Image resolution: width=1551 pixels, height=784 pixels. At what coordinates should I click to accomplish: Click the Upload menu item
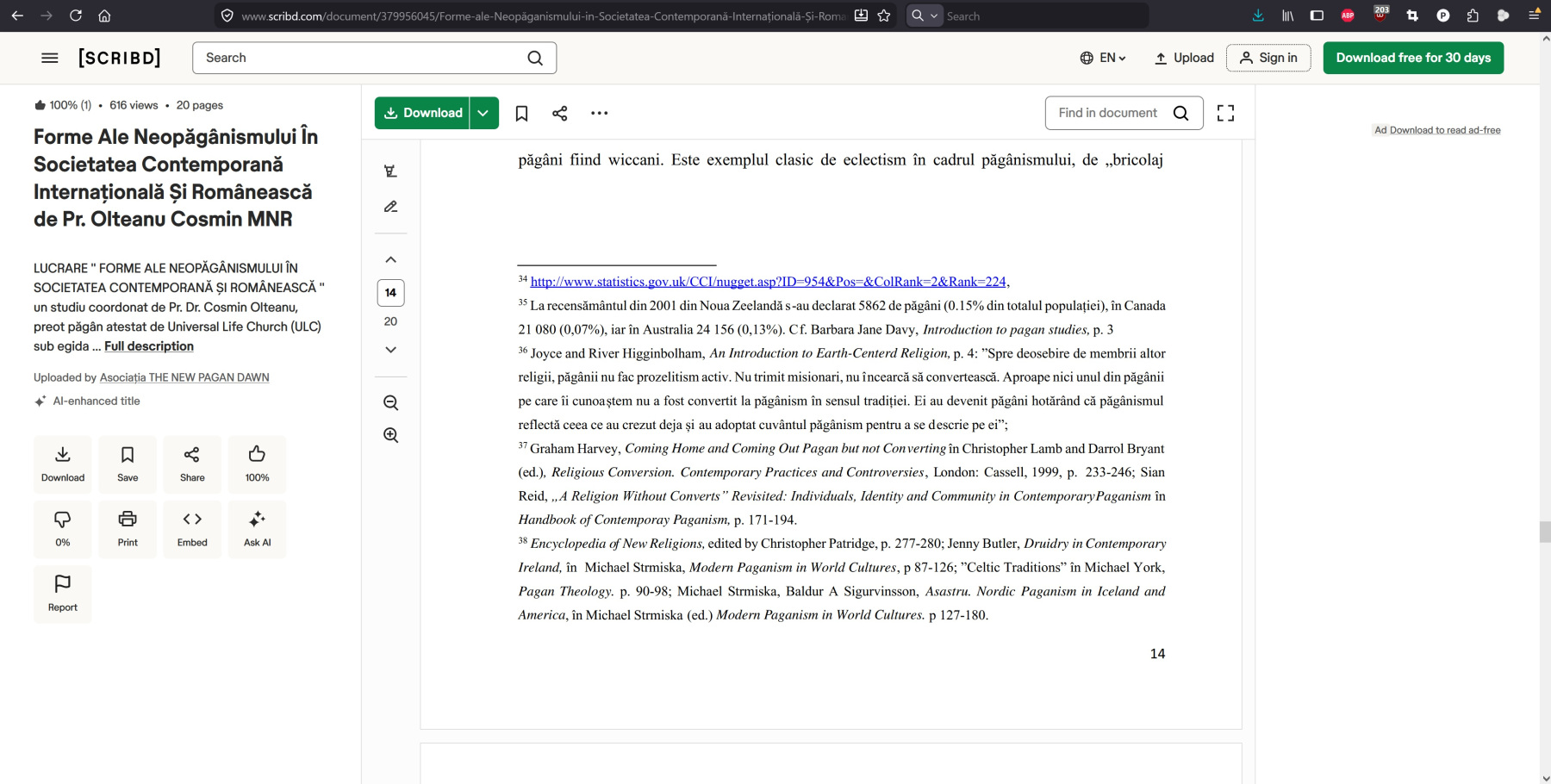point(1184,58)
